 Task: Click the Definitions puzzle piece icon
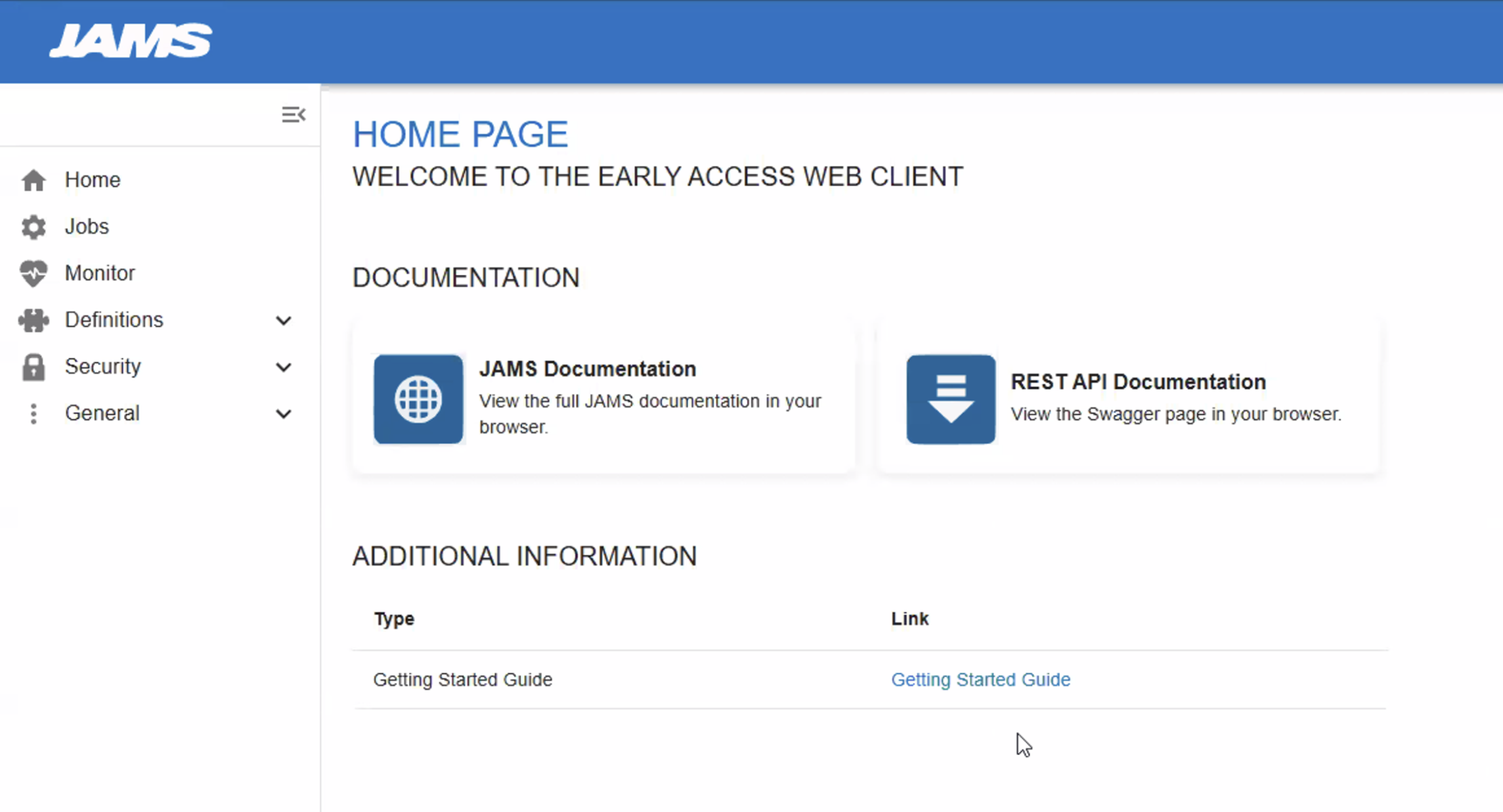[33, 320]
